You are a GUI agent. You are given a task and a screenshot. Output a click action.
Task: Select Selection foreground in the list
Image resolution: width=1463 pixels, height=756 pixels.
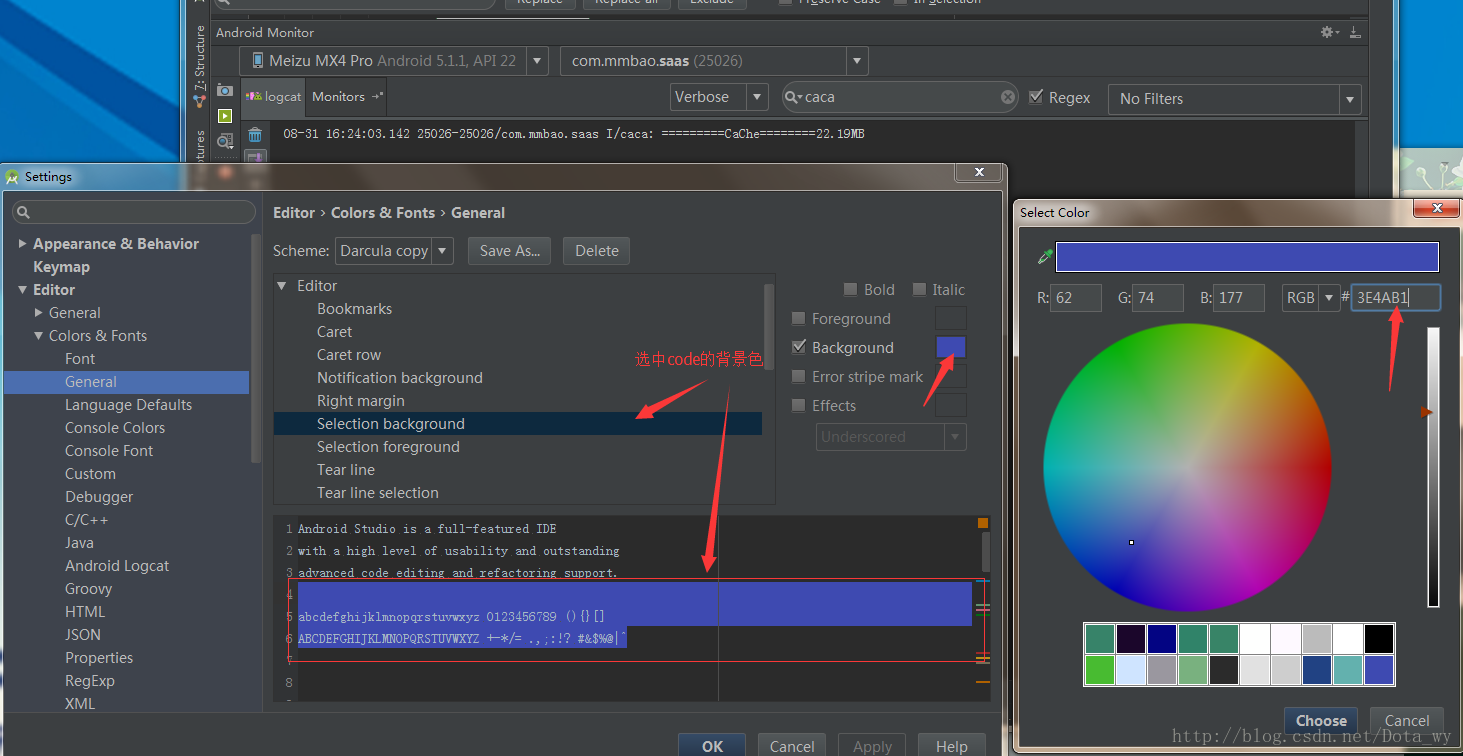pos(388,447)
